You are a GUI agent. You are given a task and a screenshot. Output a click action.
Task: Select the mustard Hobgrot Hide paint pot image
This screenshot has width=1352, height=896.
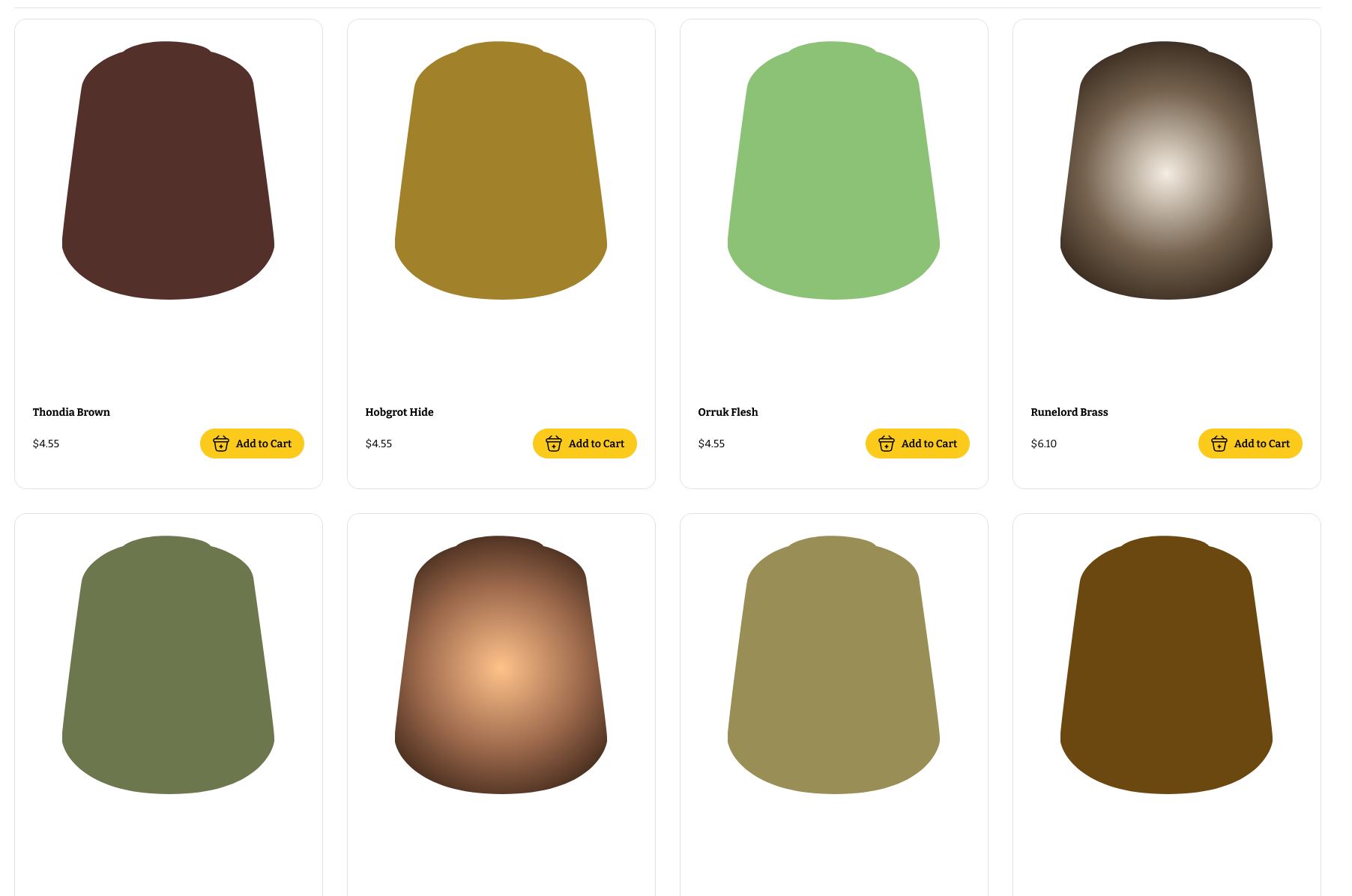(501, 170)
